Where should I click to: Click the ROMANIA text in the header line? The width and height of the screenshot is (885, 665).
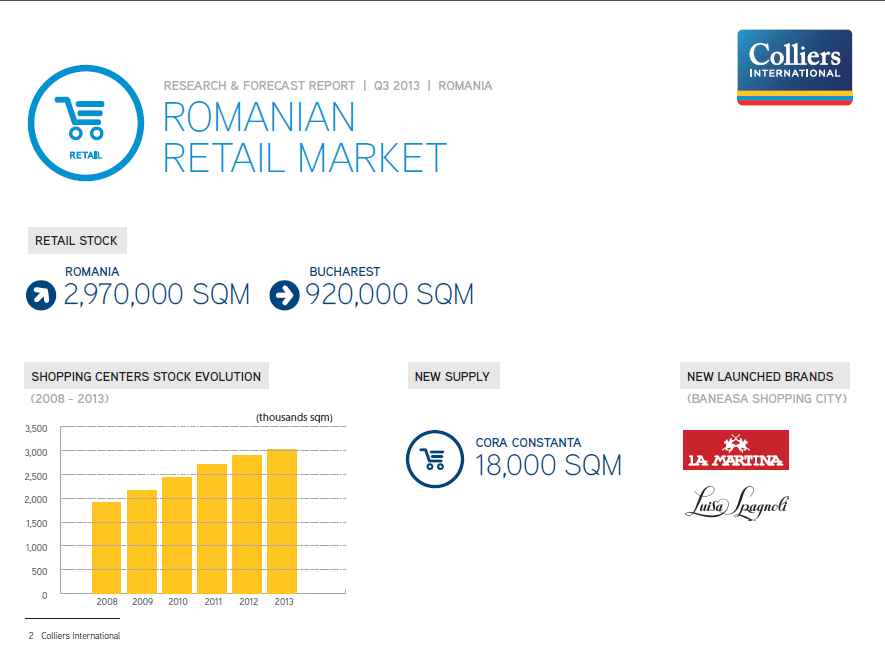click(465, 86)
